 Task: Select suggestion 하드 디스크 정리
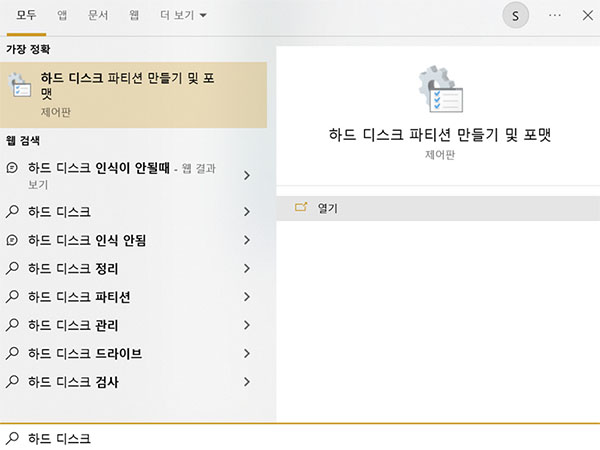(134, 268)
